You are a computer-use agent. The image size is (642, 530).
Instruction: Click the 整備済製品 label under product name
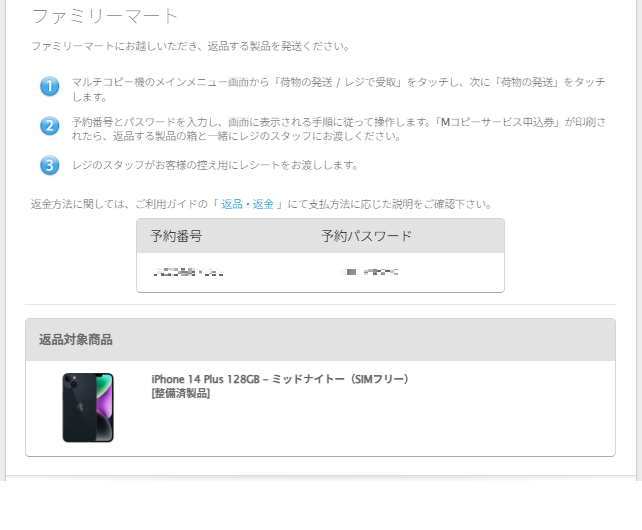(181, 393)
